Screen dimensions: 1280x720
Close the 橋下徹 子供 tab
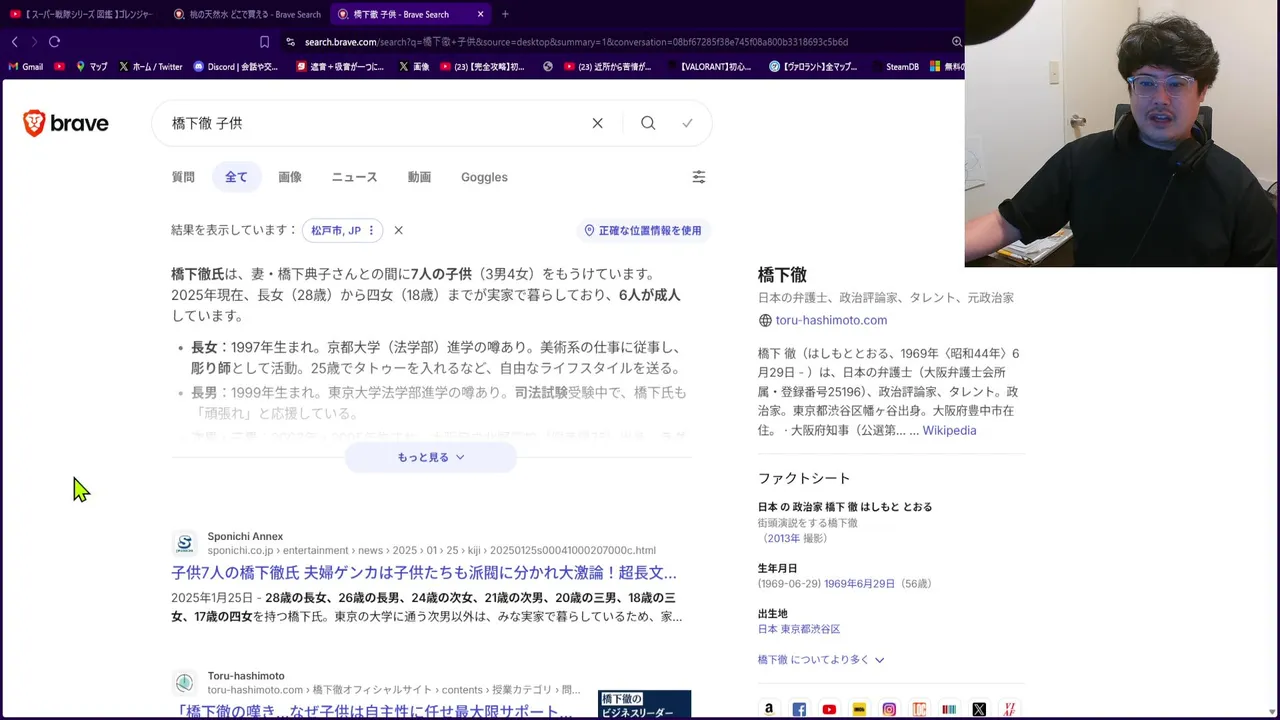[480, 14]
